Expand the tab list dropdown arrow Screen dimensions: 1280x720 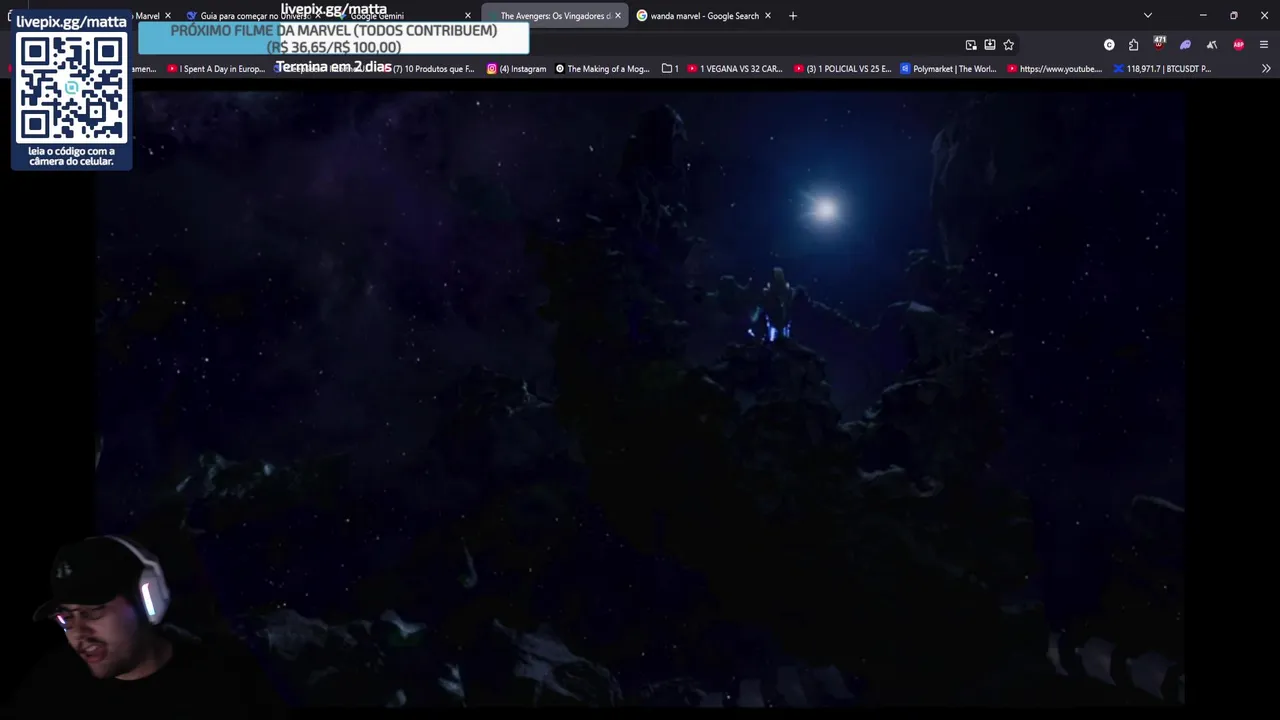coord(1148,16)
